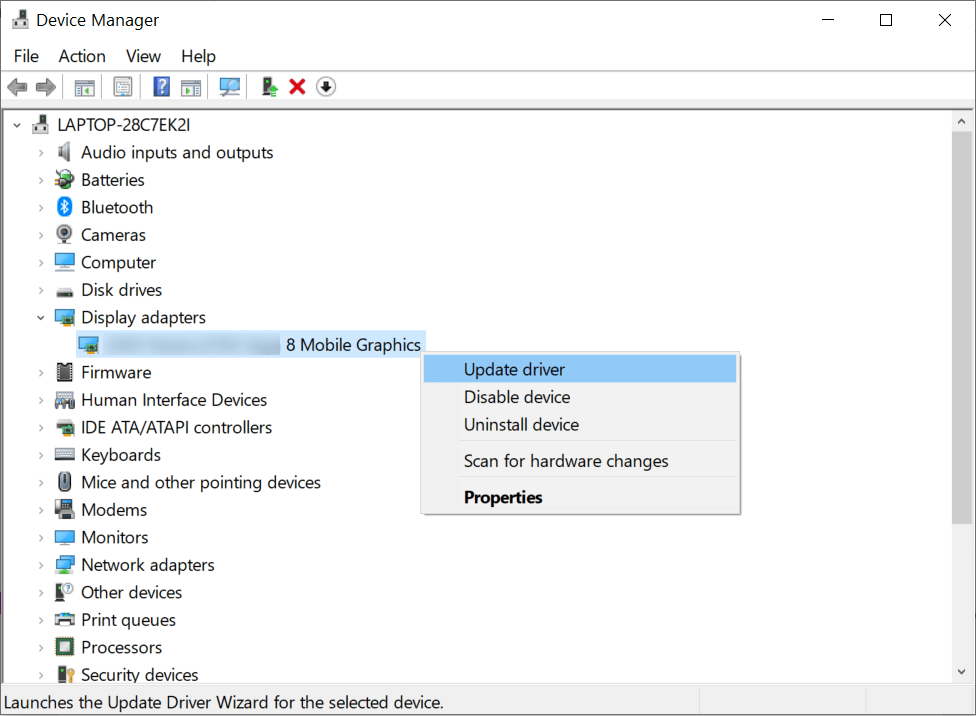Click the Processors category icon
This screenshot has width=976, height=716.
pos(64,647)
